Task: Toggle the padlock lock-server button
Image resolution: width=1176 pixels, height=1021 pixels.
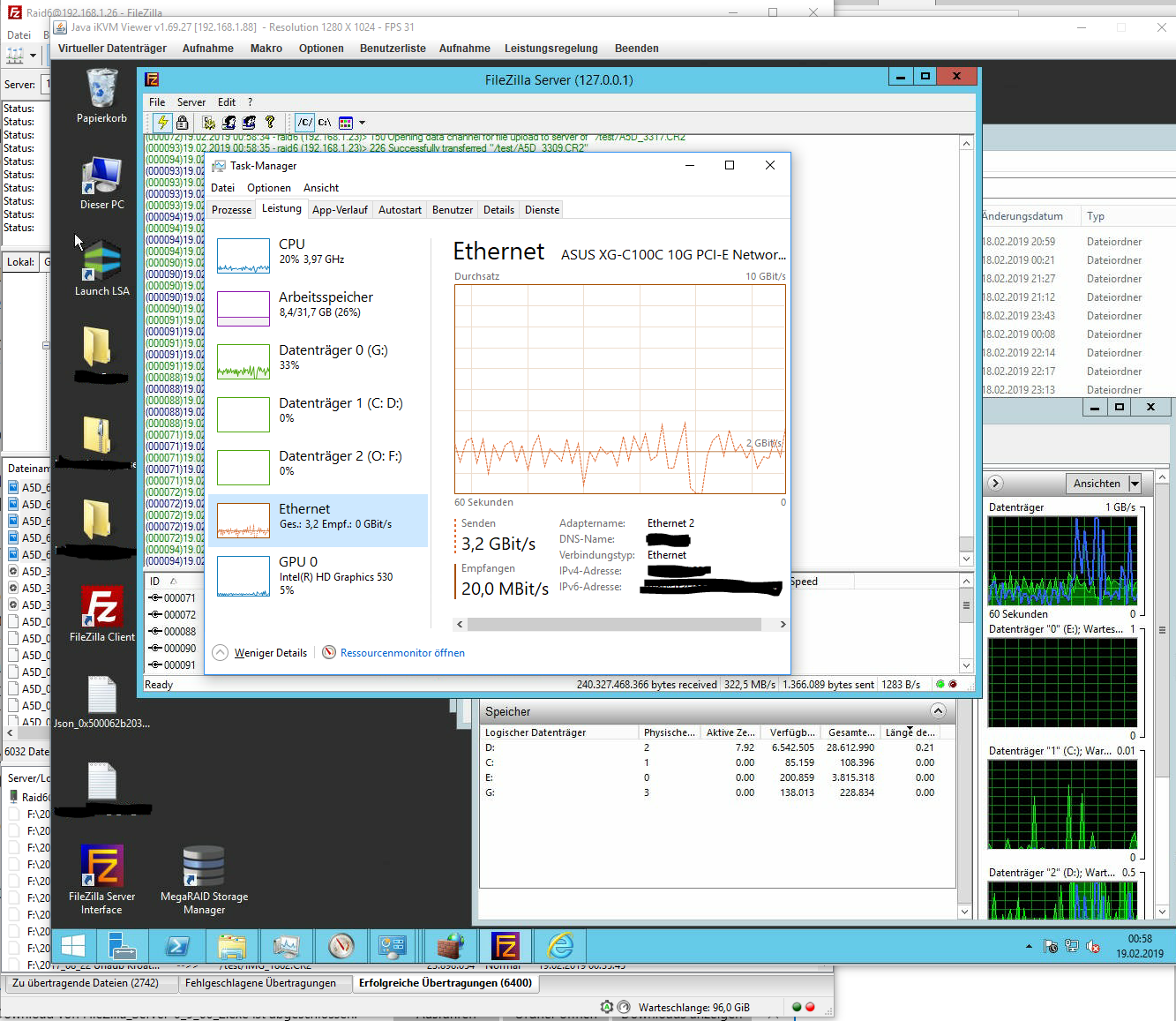Action: (182, 123)
